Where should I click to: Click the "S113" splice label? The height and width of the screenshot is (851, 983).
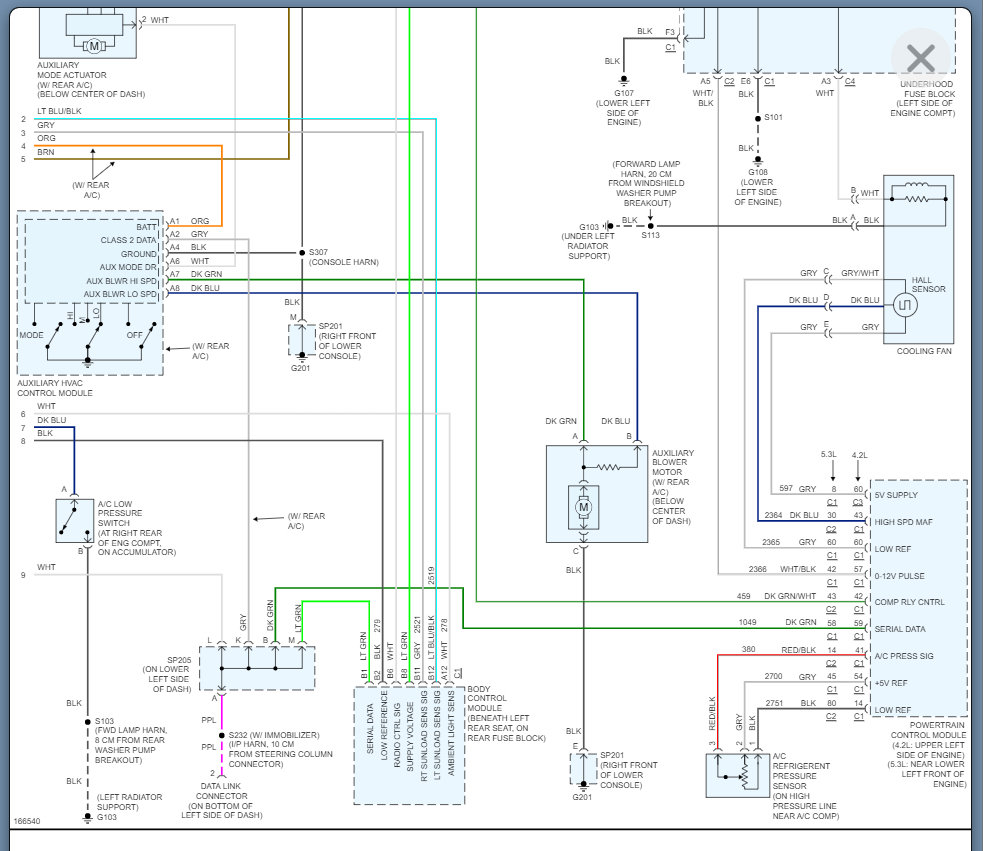click(650, 235)
